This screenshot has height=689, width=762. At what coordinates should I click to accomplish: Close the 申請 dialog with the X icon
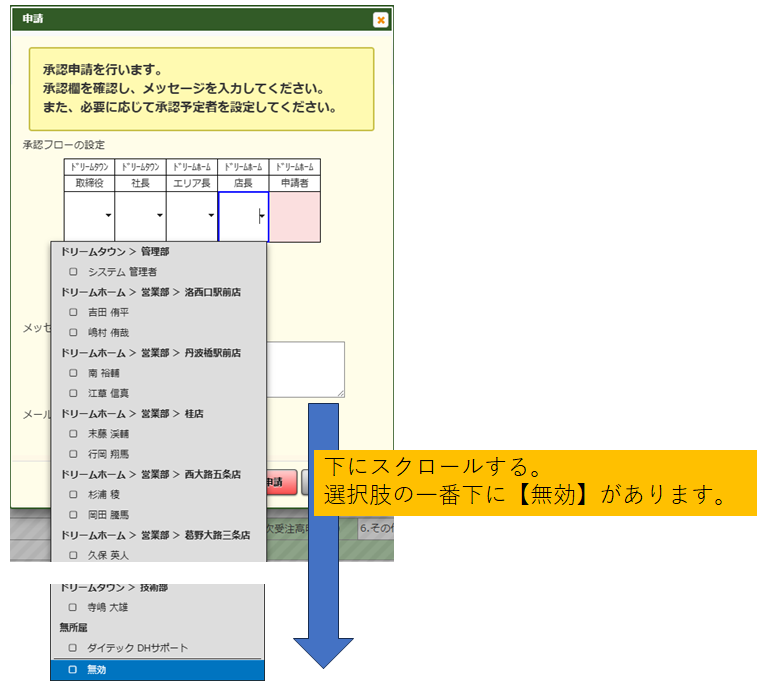380,19
